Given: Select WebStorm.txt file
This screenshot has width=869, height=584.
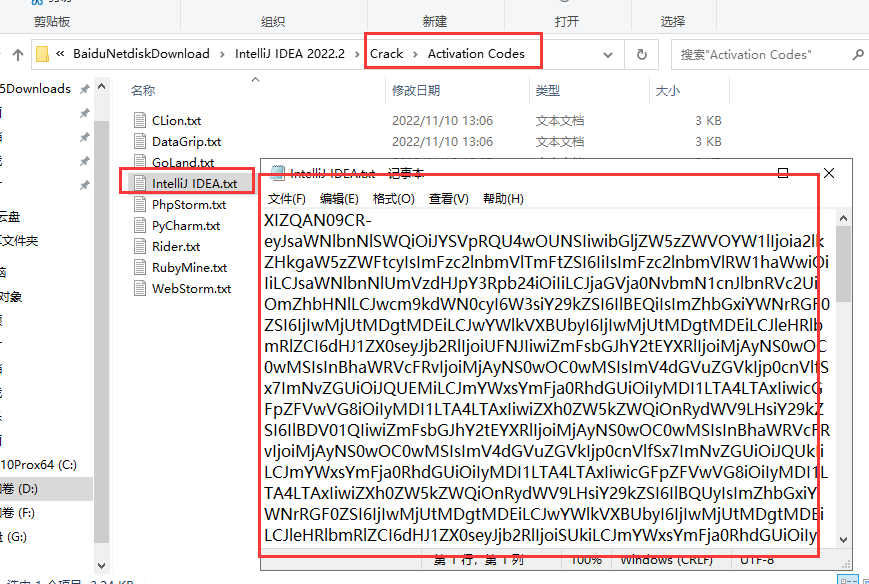Looking at the screenshot, I should click(x=191, y=289).
